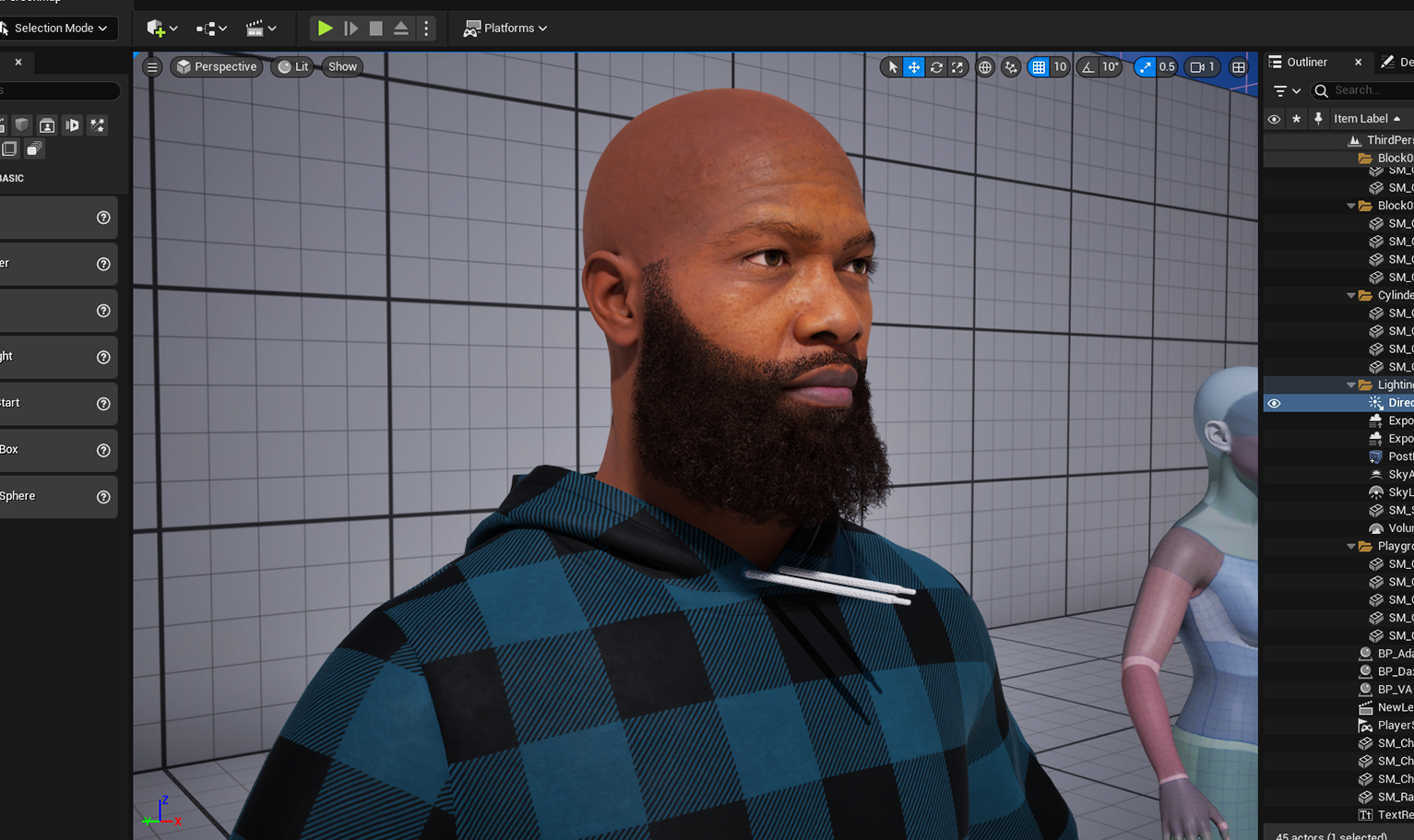Choose the rotate gizmo tool

(936, 67)
